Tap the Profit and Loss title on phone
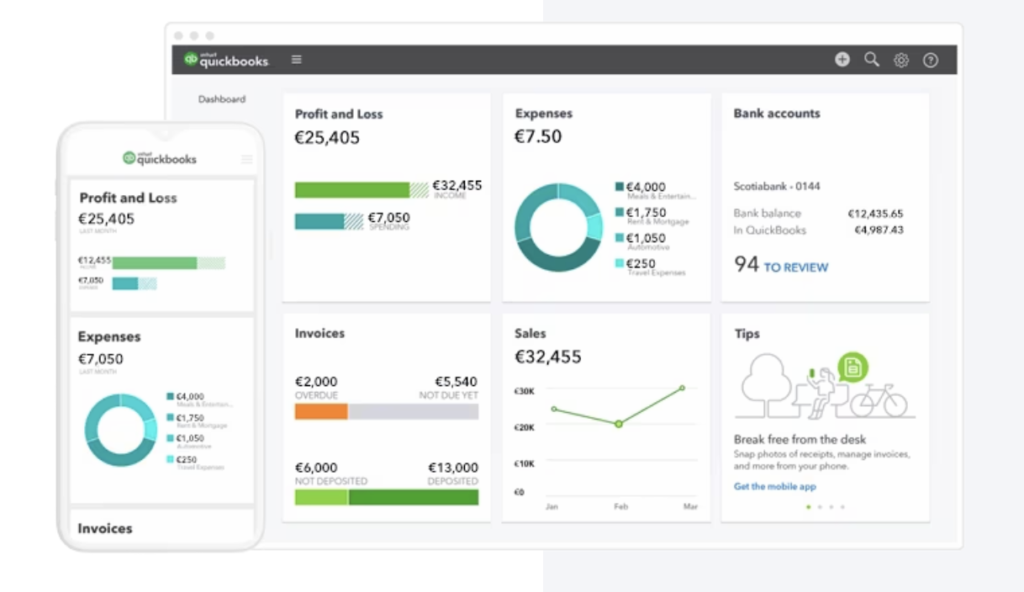Image resolution: width=1024 pixels, height=592 pixels. pos(128,198)
